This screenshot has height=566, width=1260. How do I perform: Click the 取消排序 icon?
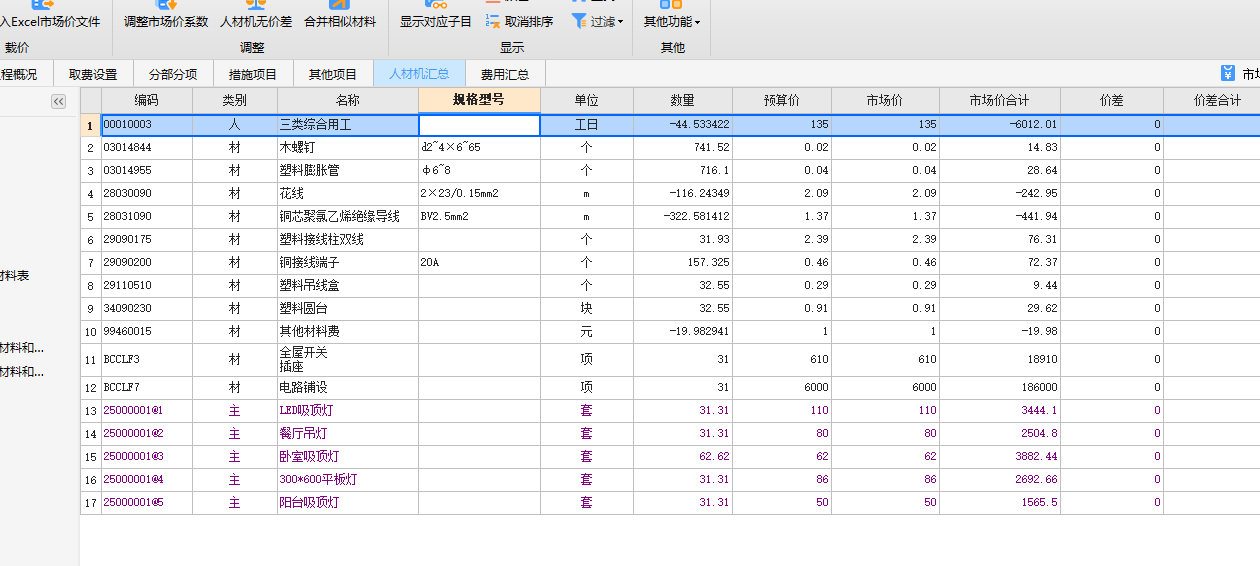pos(492,21)
